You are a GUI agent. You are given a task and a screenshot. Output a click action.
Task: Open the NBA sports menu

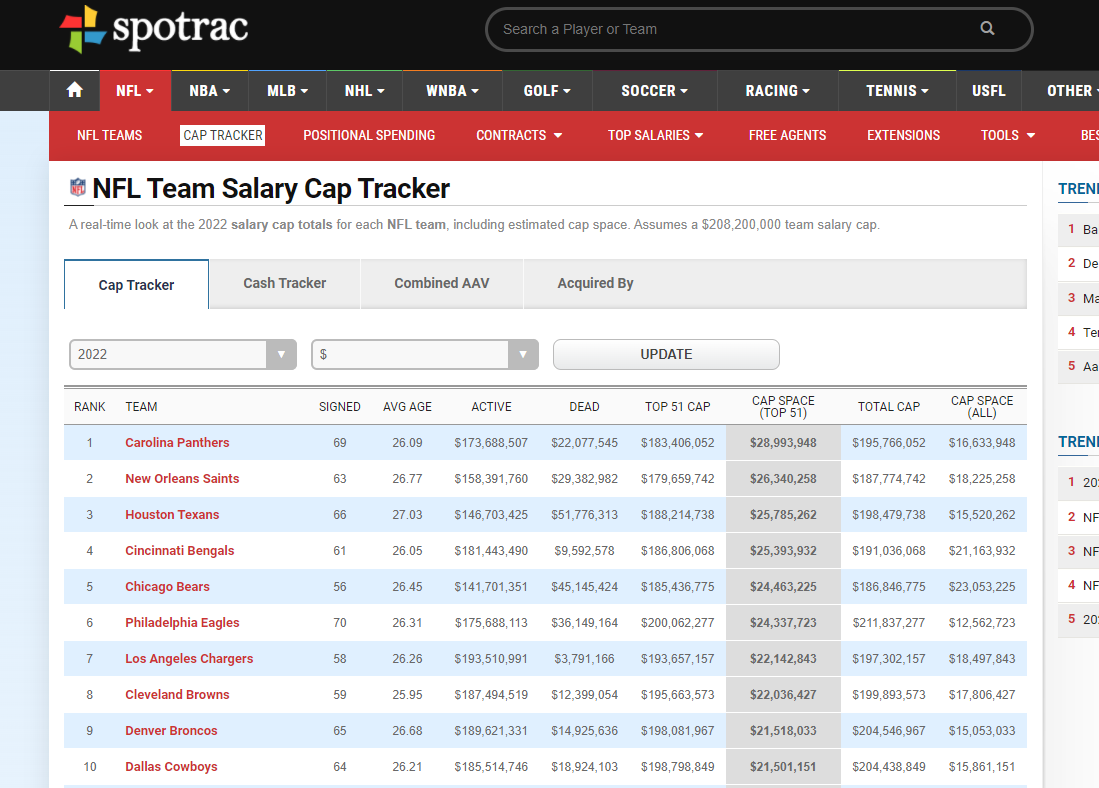[x=210, y=90]
